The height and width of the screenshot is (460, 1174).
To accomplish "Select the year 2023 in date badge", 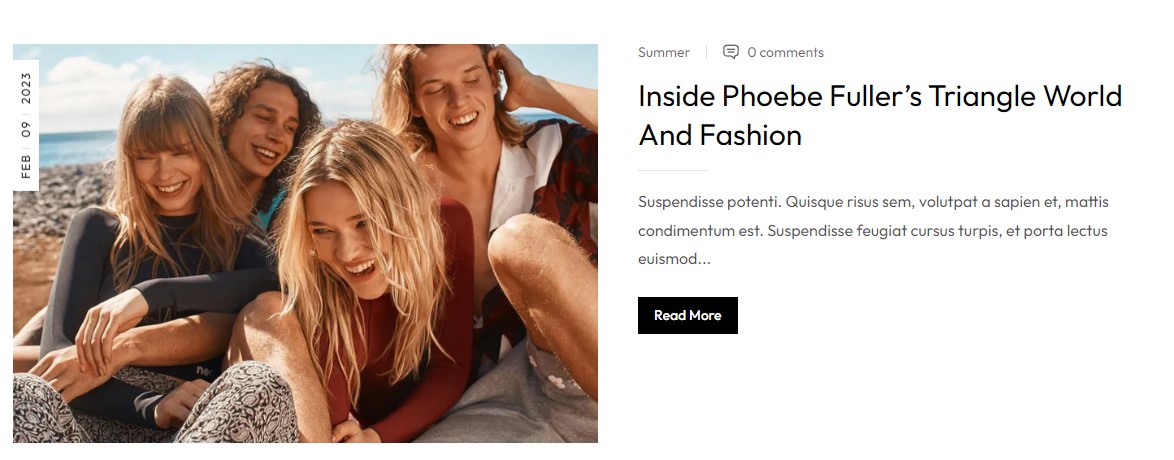I will tap(26, 88).
